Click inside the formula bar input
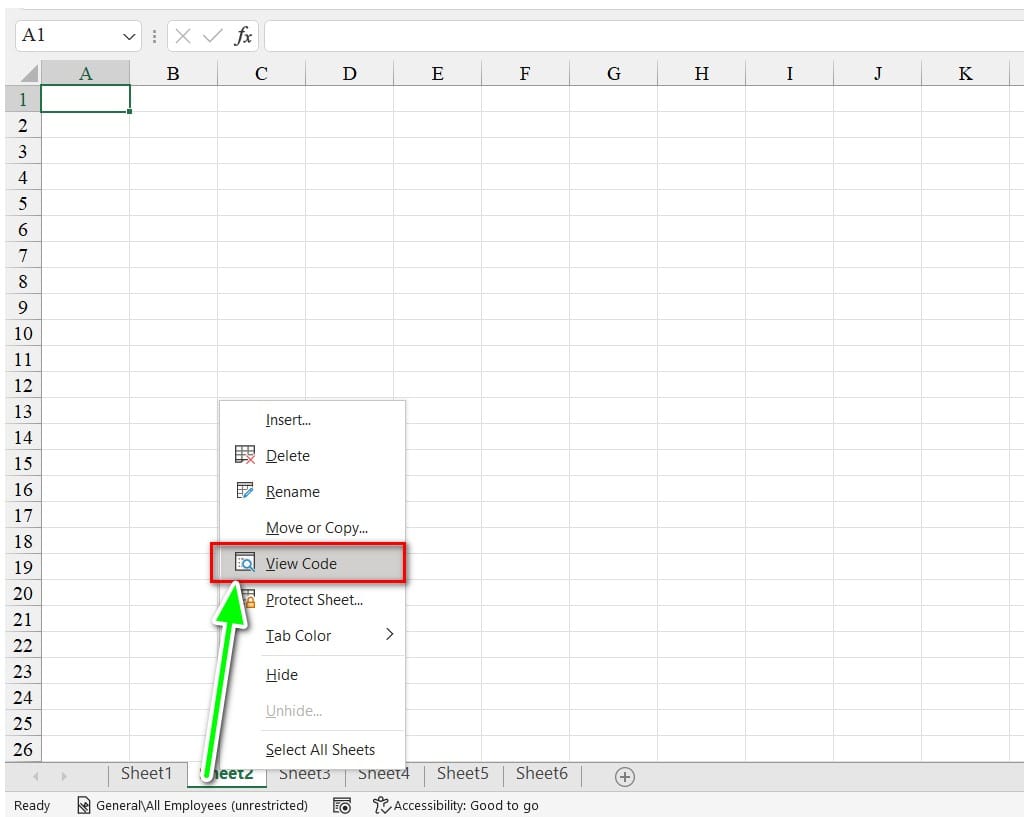Image resolution: width=1024 pixels, height=817 pixels. coord(640,36)
